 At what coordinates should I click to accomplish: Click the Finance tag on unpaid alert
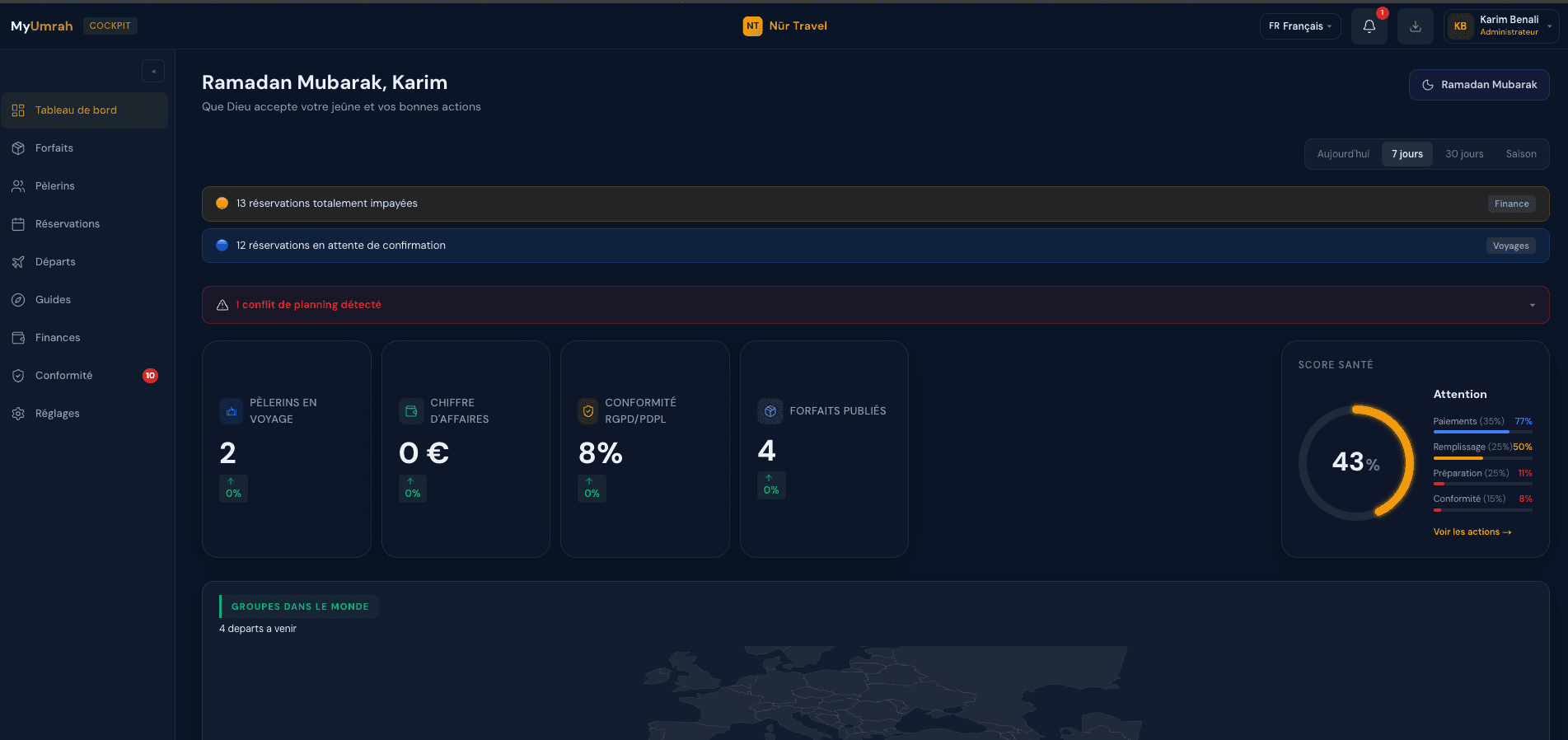[1511, 204]
